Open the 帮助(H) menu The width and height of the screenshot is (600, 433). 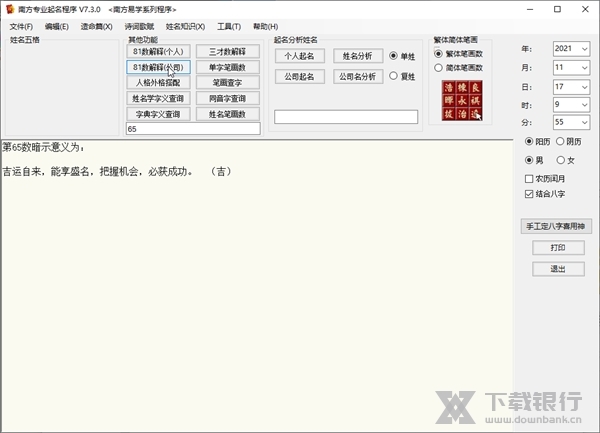[266, 26]
